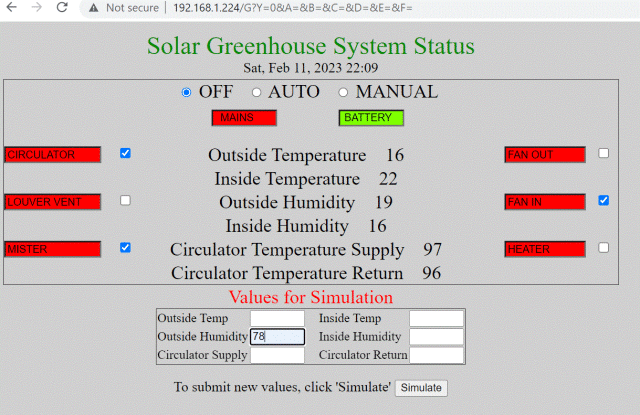The image size is (640, 415).
Task: Focus the Circulator Return input field
Action: (x=436, y=355)
